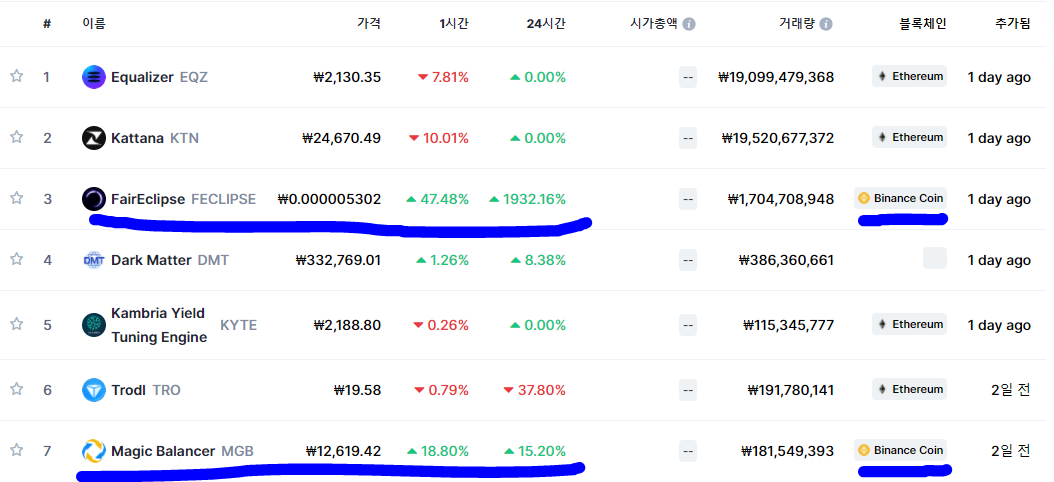1054x482 pixels.
Task: Click the Ethereum badge in Kambria row
Action: 909,324
